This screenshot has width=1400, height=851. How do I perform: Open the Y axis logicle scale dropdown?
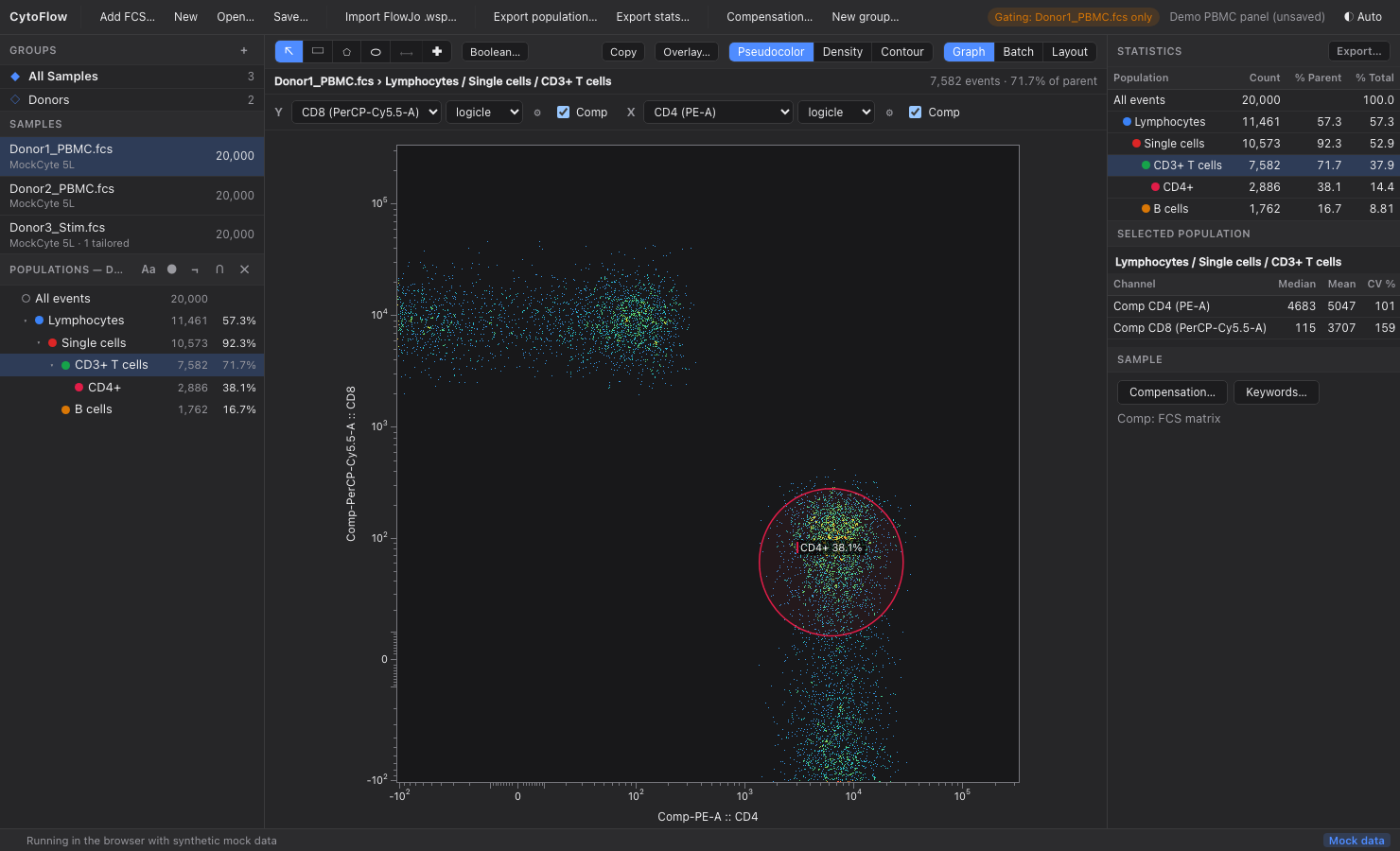[484, 113]
